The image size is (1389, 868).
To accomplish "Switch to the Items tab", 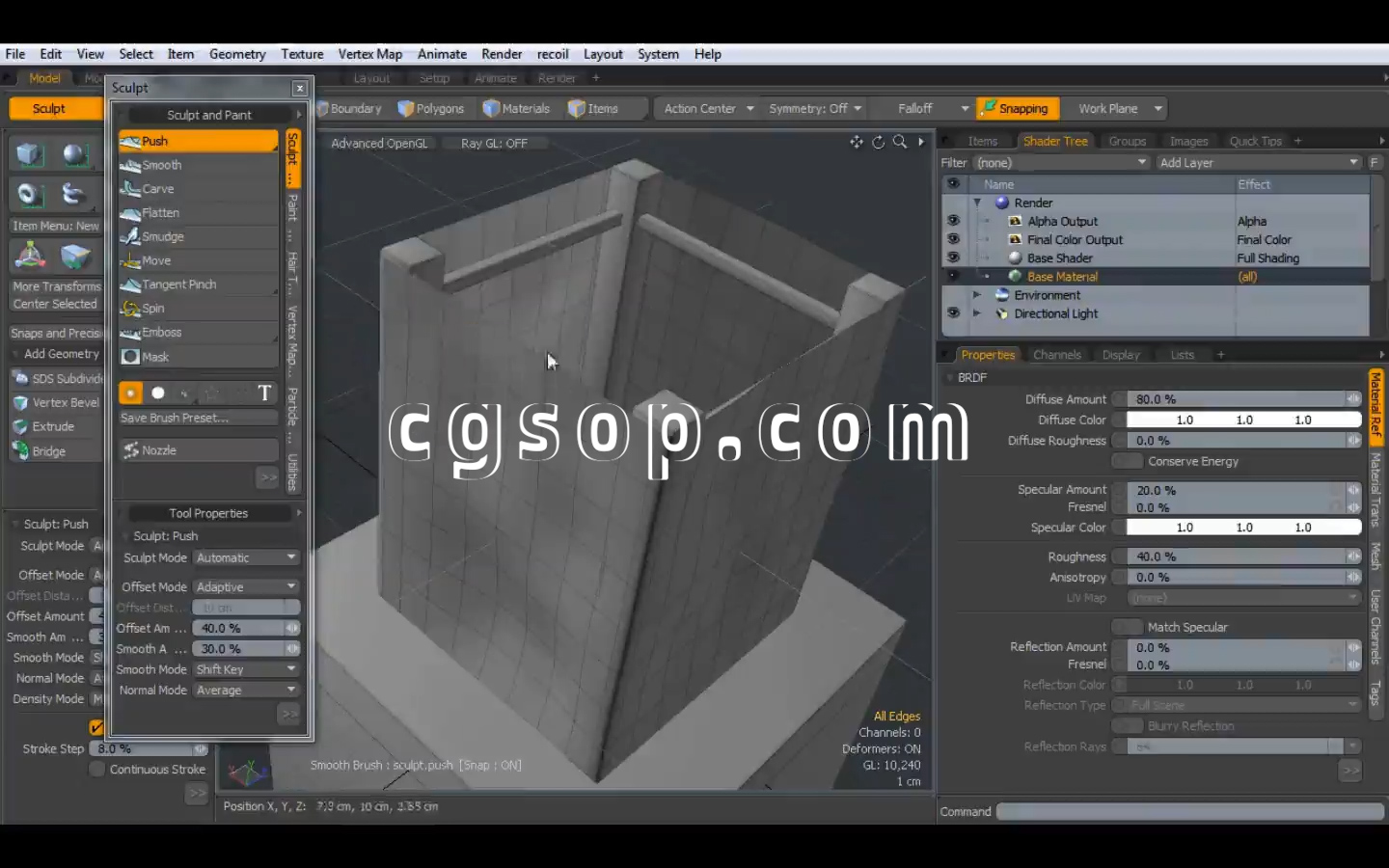I will [x=983, y=141].
